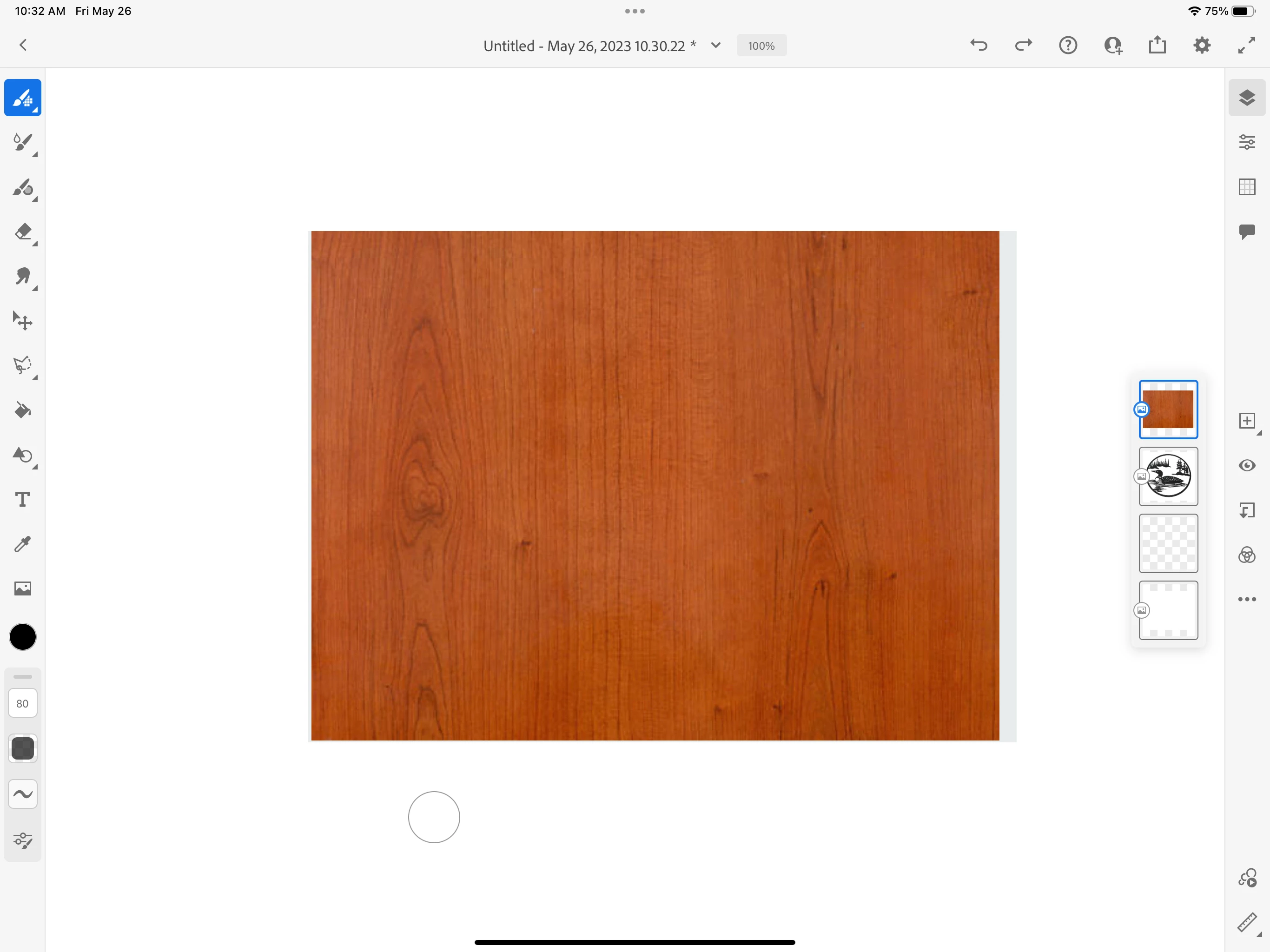
Task: Select the Type tool
Action: (23, 500)
